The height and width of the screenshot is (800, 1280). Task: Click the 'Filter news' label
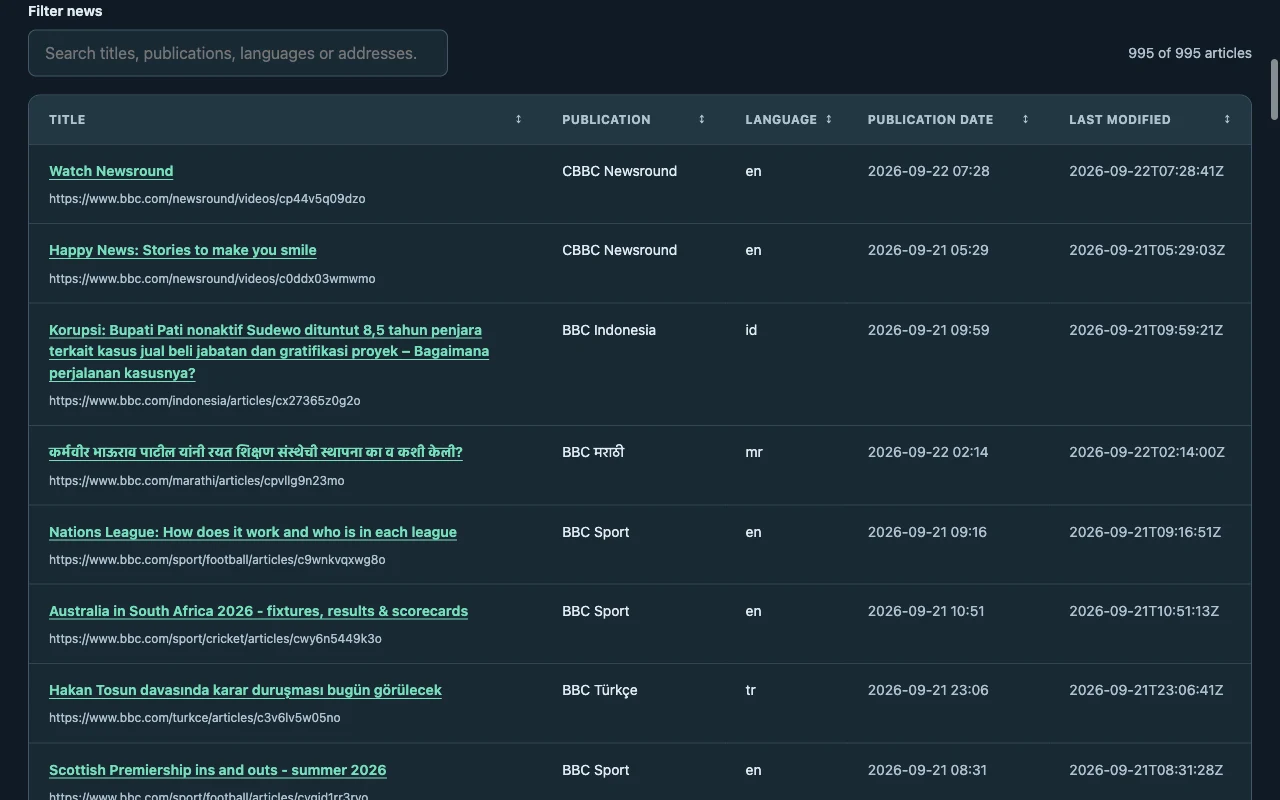[65, 11]
